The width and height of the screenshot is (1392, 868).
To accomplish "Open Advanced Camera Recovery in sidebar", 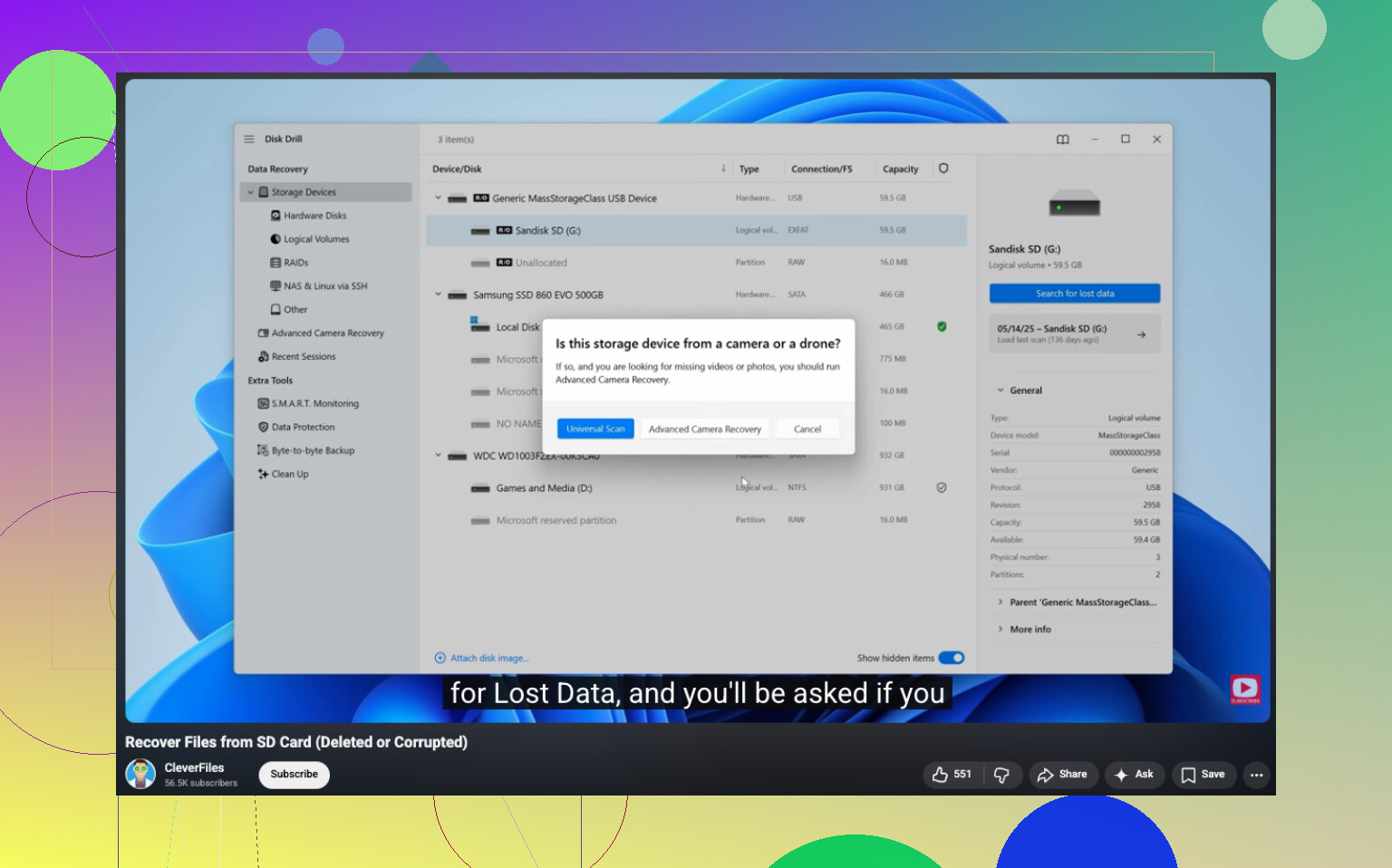I will click(x=321, y=333).
